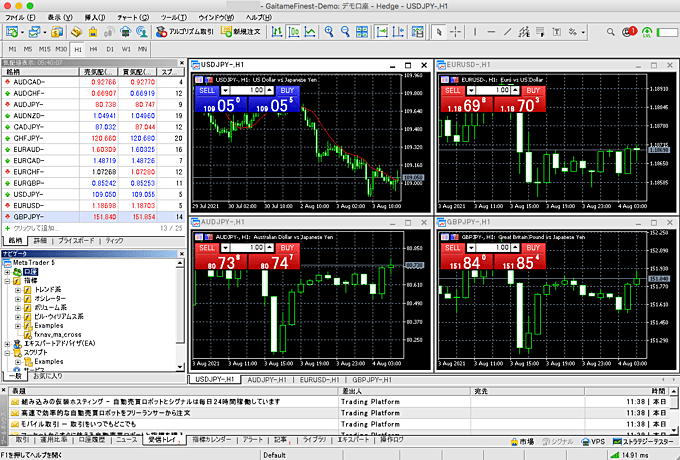Image resolution: width=680 pixels, height=460 pixels.
Task: Select the vertical line drawing tool
Action: point(475,32)
